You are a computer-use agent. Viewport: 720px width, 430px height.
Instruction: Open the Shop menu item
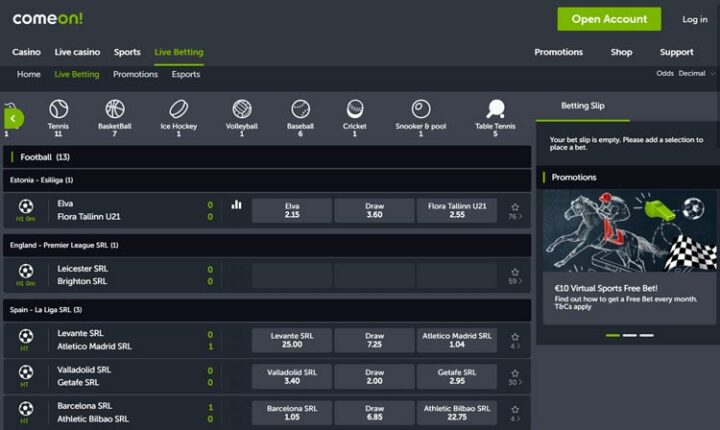tap(621, 52)
